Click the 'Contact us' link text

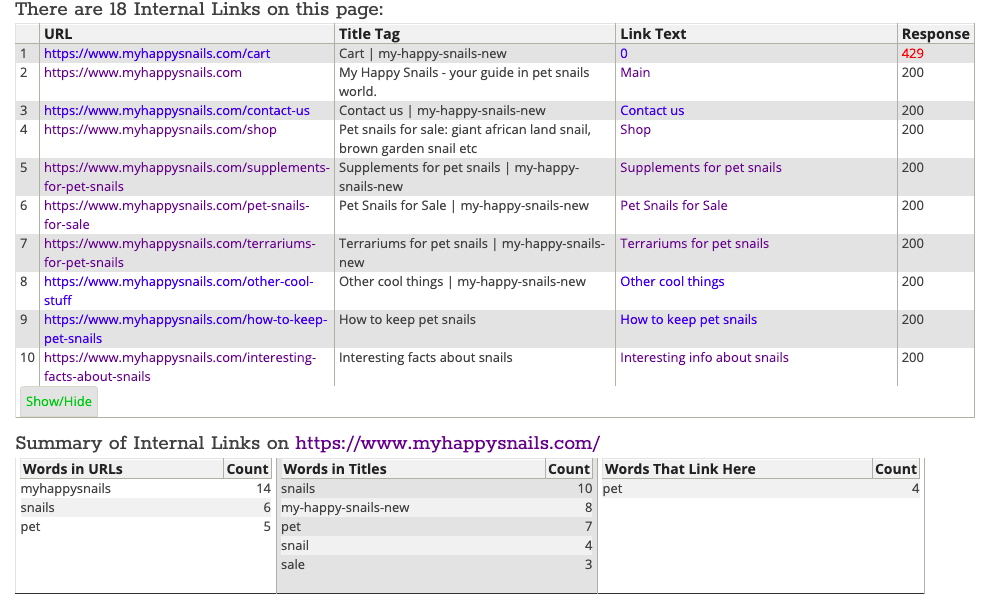[652, 110]
